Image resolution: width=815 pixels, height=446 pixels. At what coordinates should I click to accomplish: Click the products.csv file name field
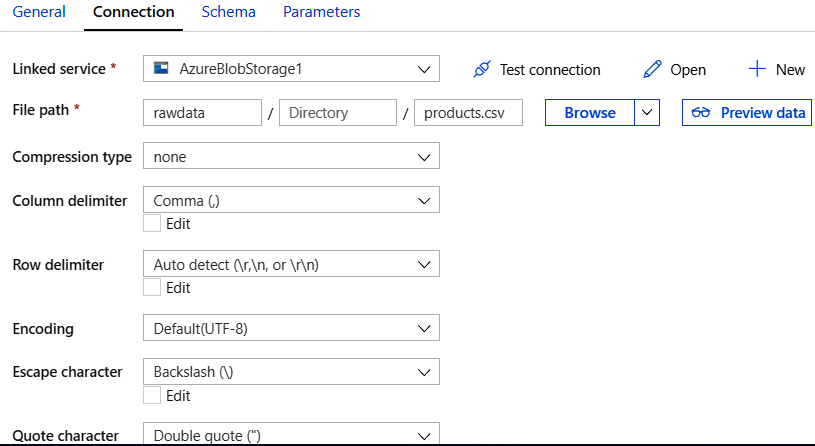tap(468, 113)
